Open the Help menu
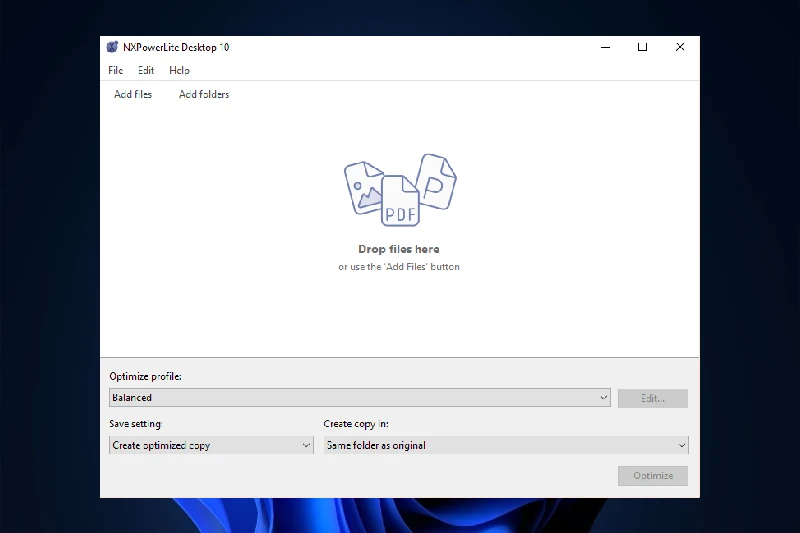Image resolution: width=800 pixels, height=533 pixels. point(179,70)
